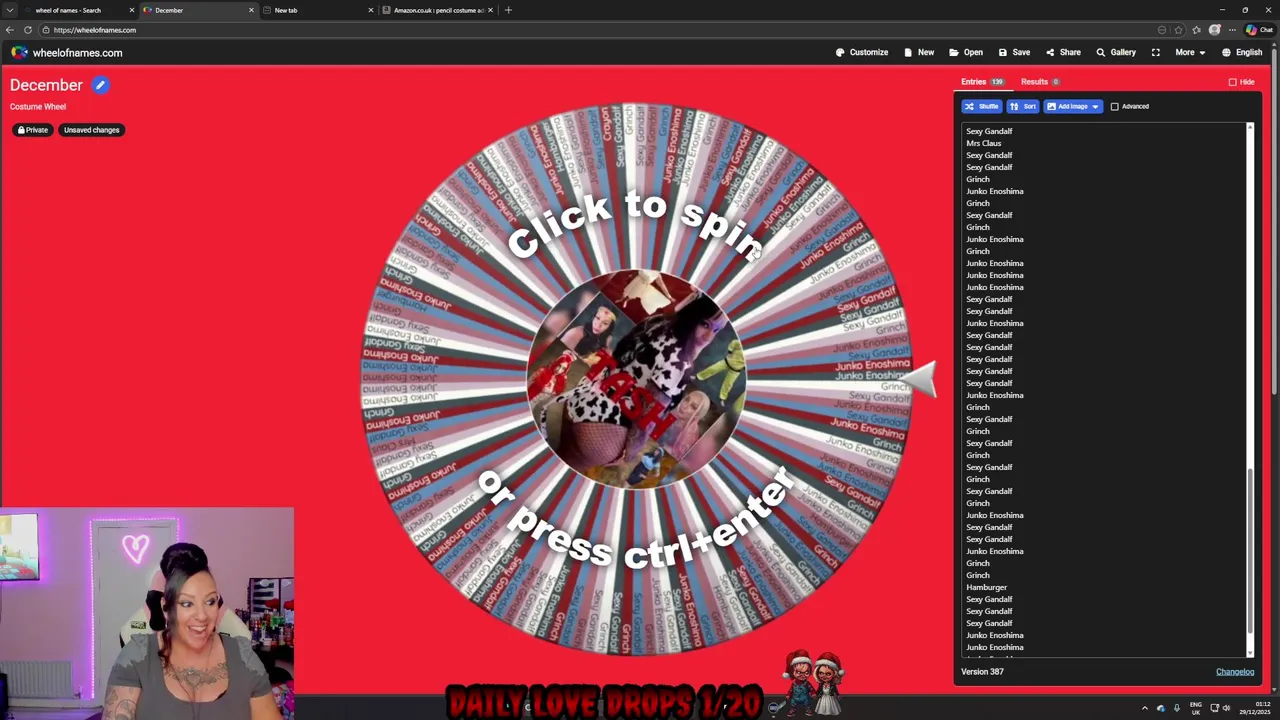1280x720 pixels.
Task: Close the December browser tab
Action: [x=251, y=10]
